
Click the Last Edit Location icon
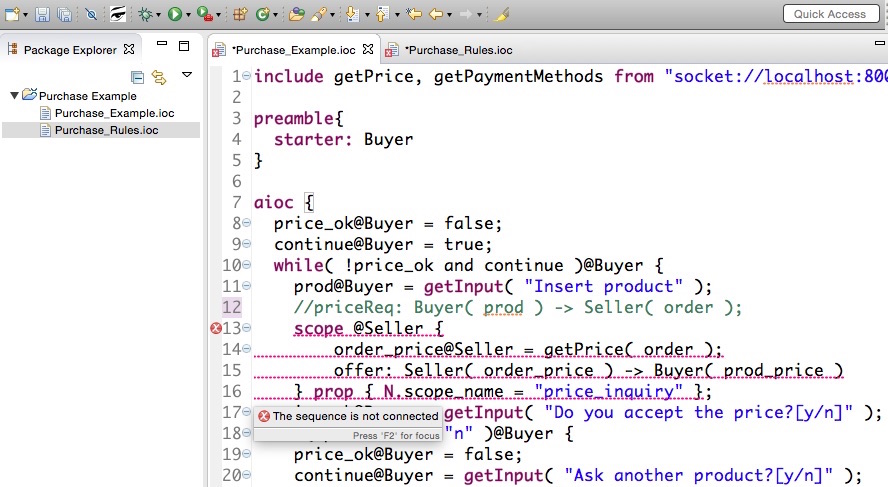click(x=414, y=14)
